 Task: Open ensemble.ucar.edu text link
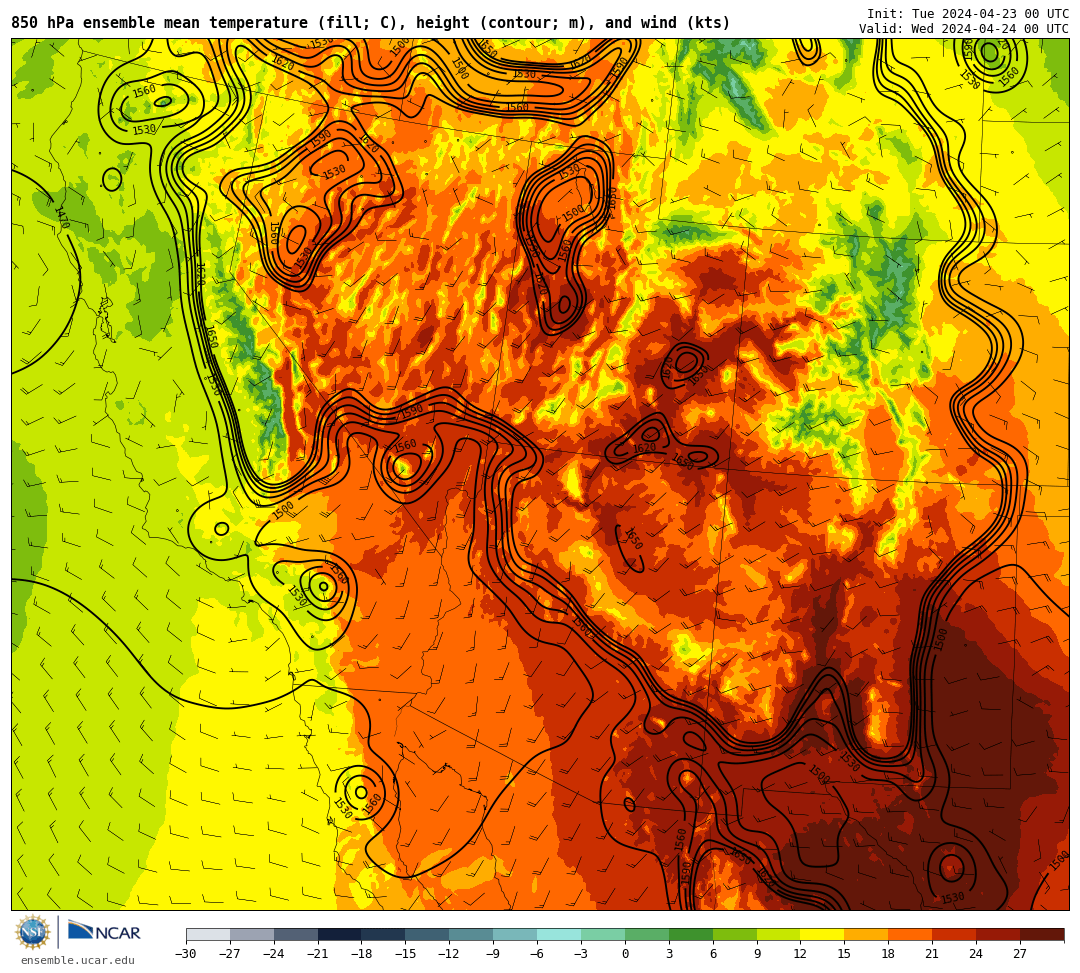78,960
